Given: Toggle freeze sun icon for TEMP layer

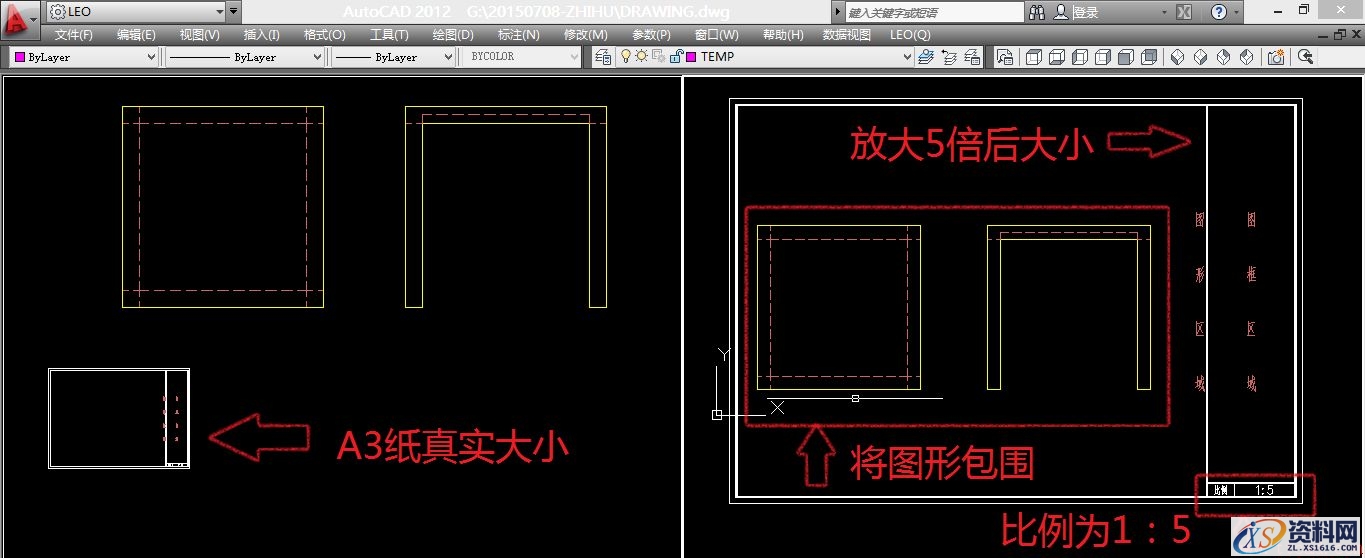Looking at the screenshot, I should point(642,57).
